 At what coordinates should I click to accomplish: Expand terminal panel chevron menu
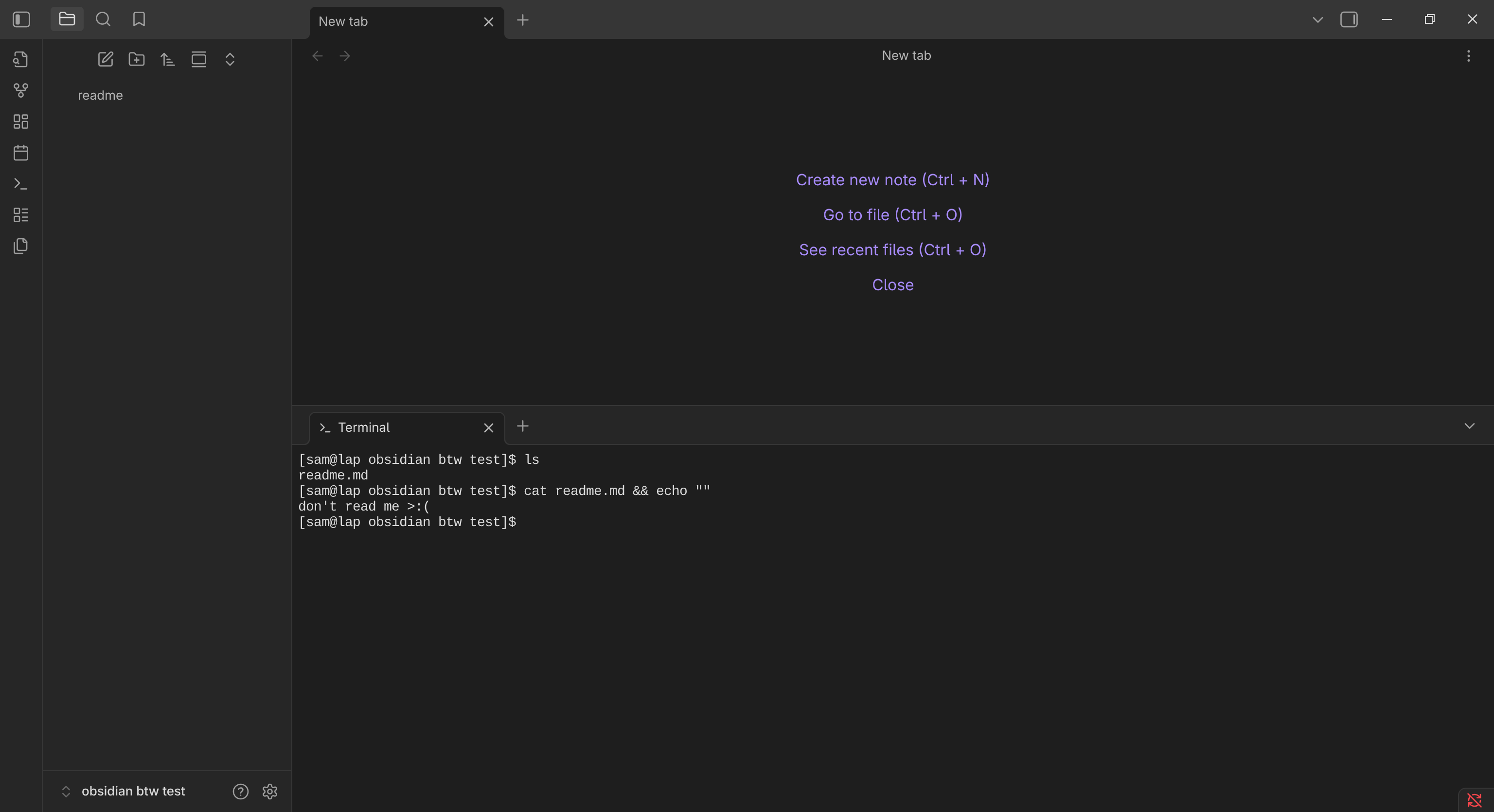pos(1469,426)
